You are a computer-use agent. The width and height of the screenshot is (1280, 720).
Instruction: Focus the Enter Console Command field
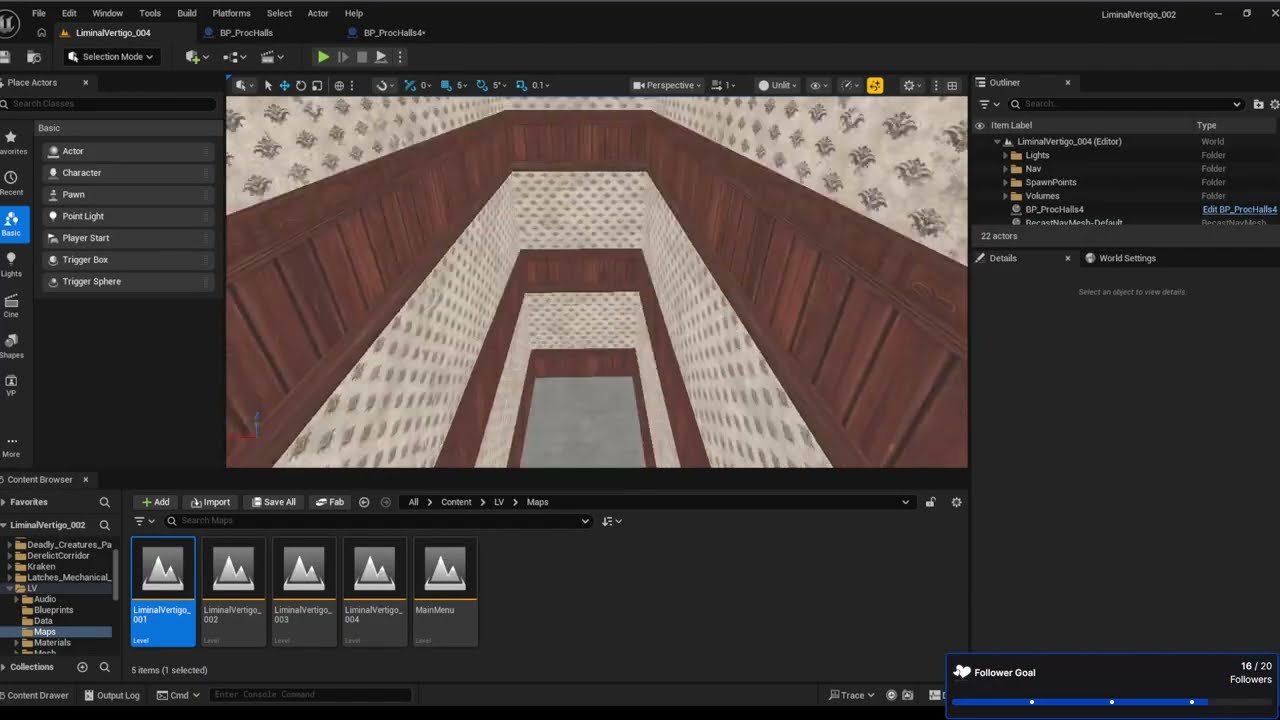coord(310,695)
